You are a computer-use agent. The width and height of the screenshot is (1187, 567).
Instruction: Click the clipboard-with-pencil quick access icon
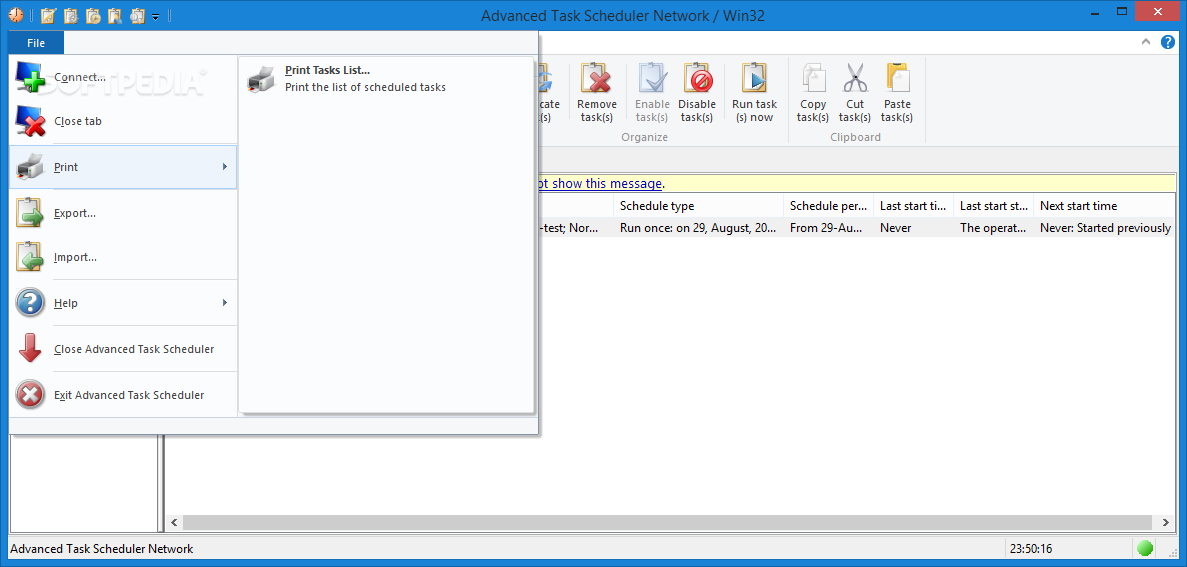tap(48, 15)
